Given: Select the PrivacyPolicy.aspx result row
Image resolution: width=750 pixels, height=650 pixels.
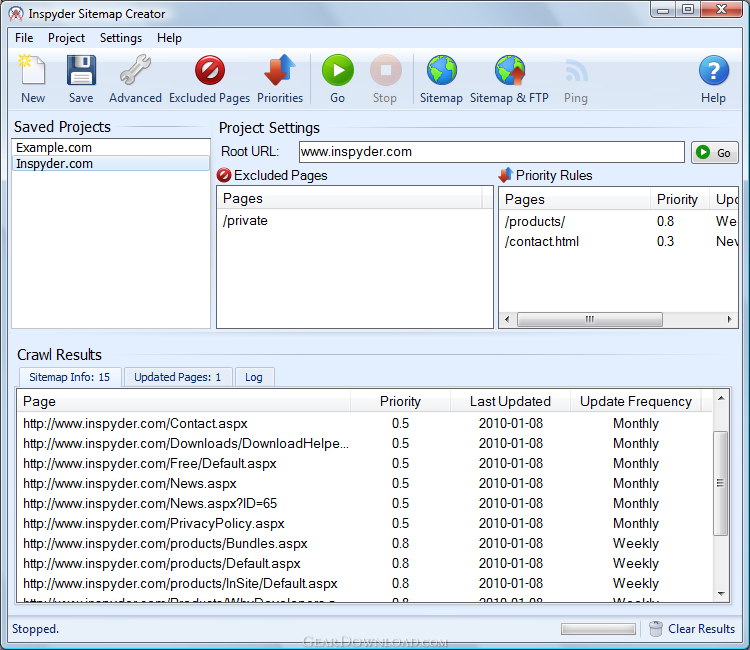Looking at the screenshot, I should click(x=365, y=523).
